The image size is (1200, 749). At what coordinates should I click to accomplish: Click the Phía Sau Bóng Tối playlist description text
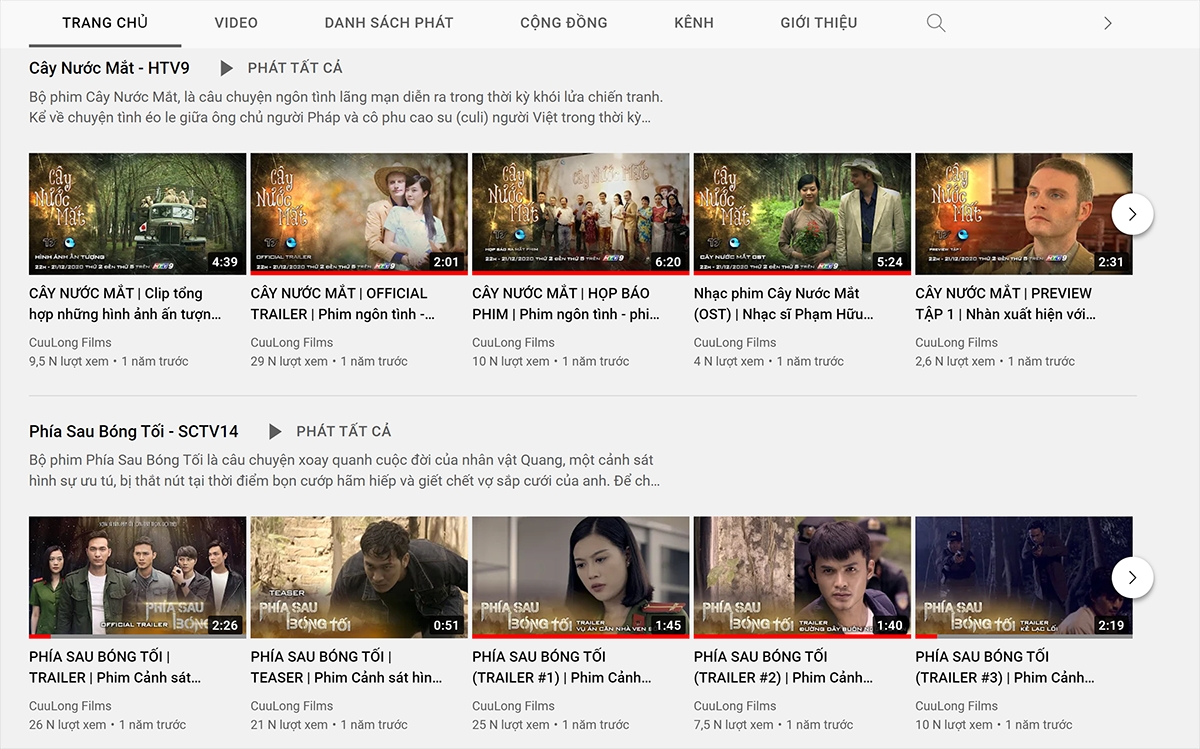pos(344,470)
